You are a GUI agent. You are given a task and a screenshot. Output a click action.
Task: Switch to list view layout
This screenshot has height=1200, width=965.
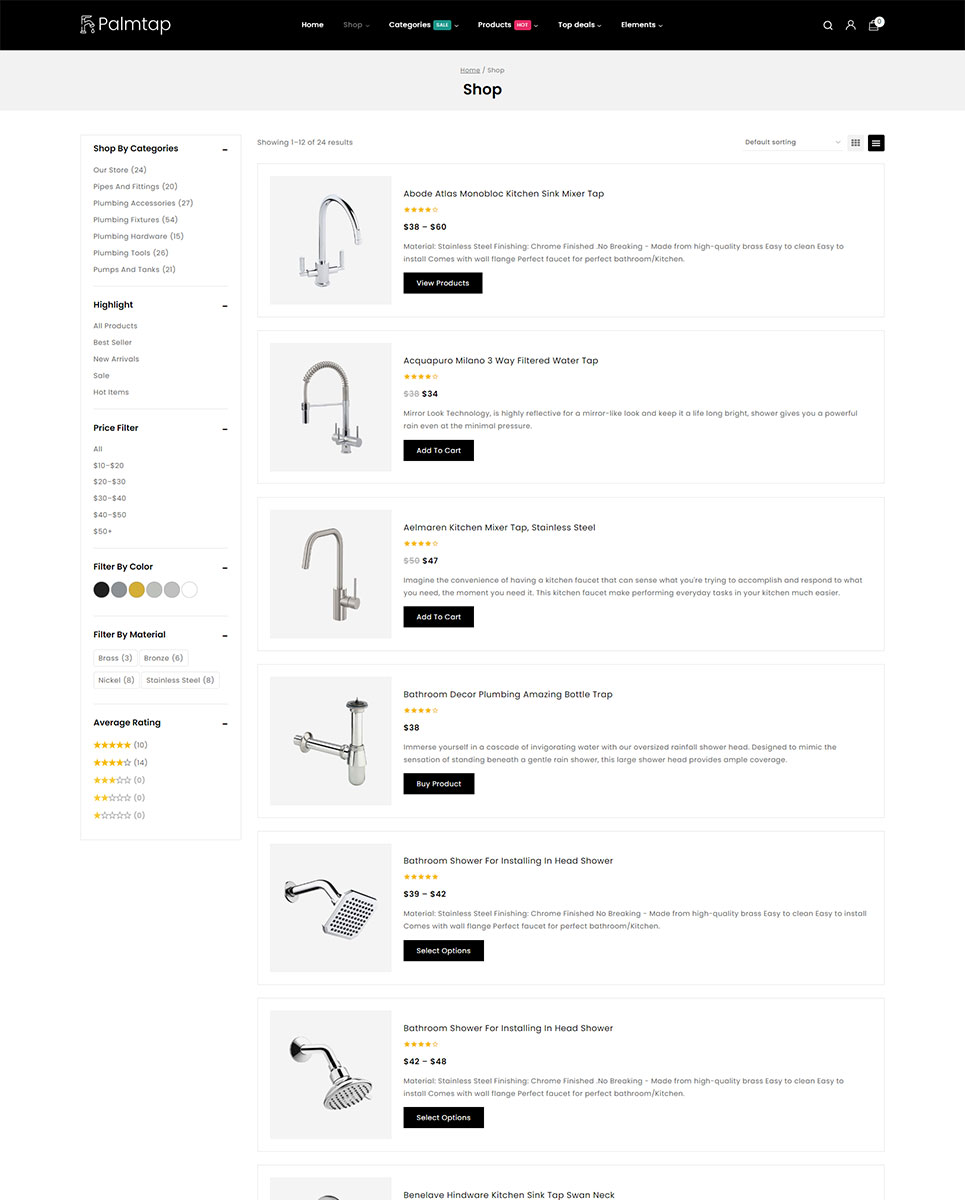pos(876,143)
